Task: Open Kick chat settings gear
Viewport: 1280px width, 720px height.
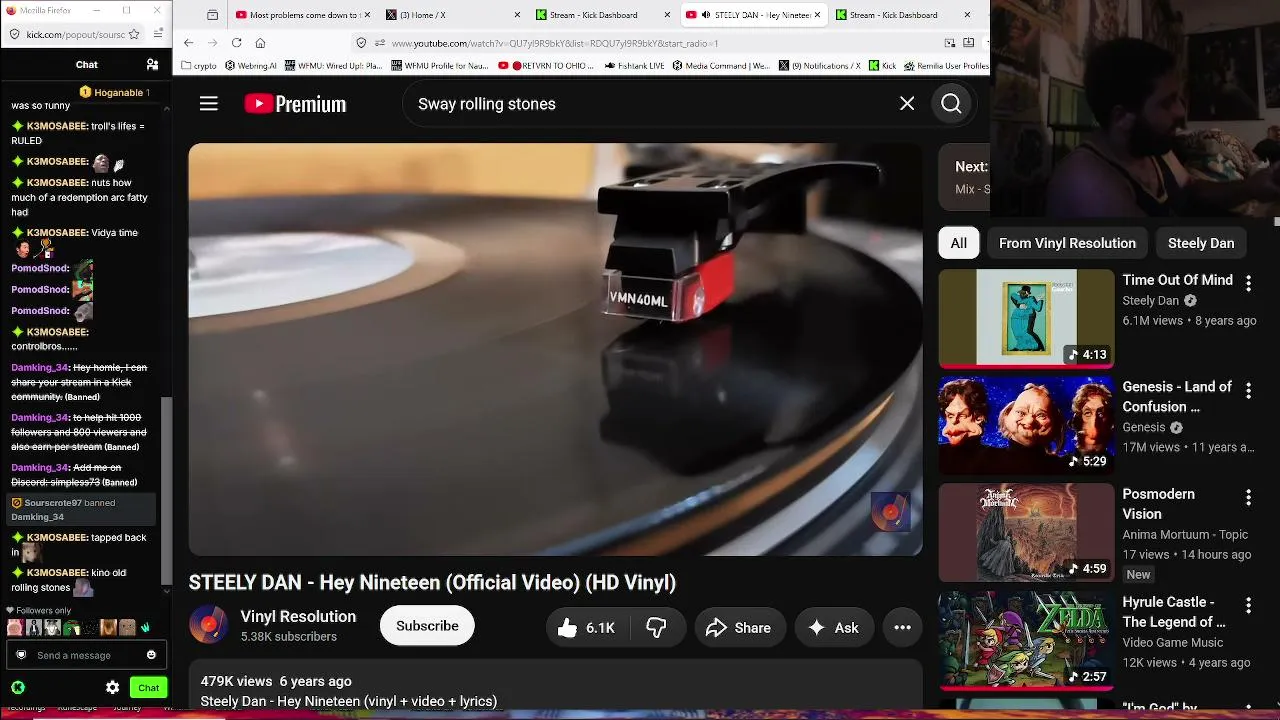Action: (x=113, y=688)
